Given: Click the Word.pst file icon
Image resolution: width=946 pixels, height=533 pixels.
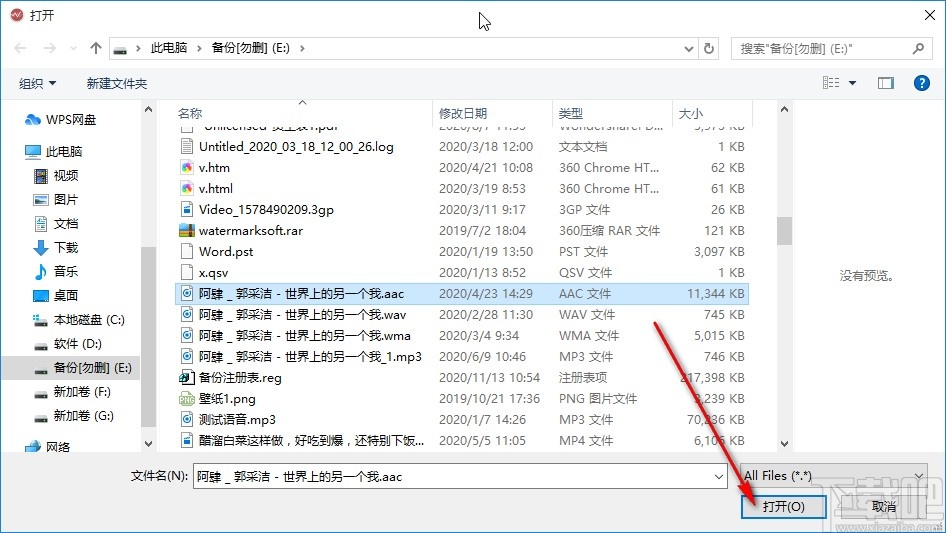Looking at the screenshot, I should pos(187,252).
